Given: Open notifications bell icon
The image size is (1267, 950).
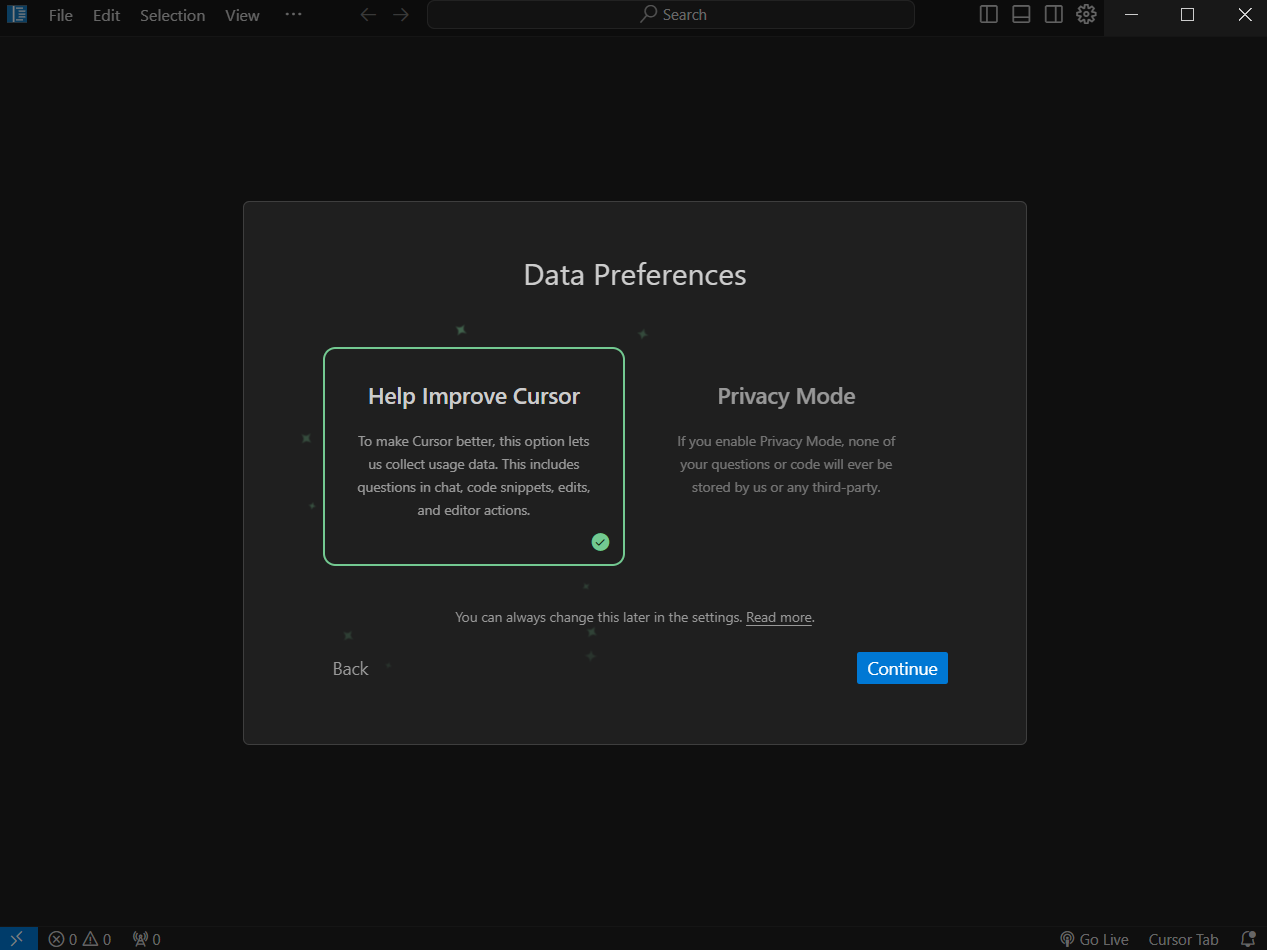Looking at the screenshot, I should coord(1248,939).
